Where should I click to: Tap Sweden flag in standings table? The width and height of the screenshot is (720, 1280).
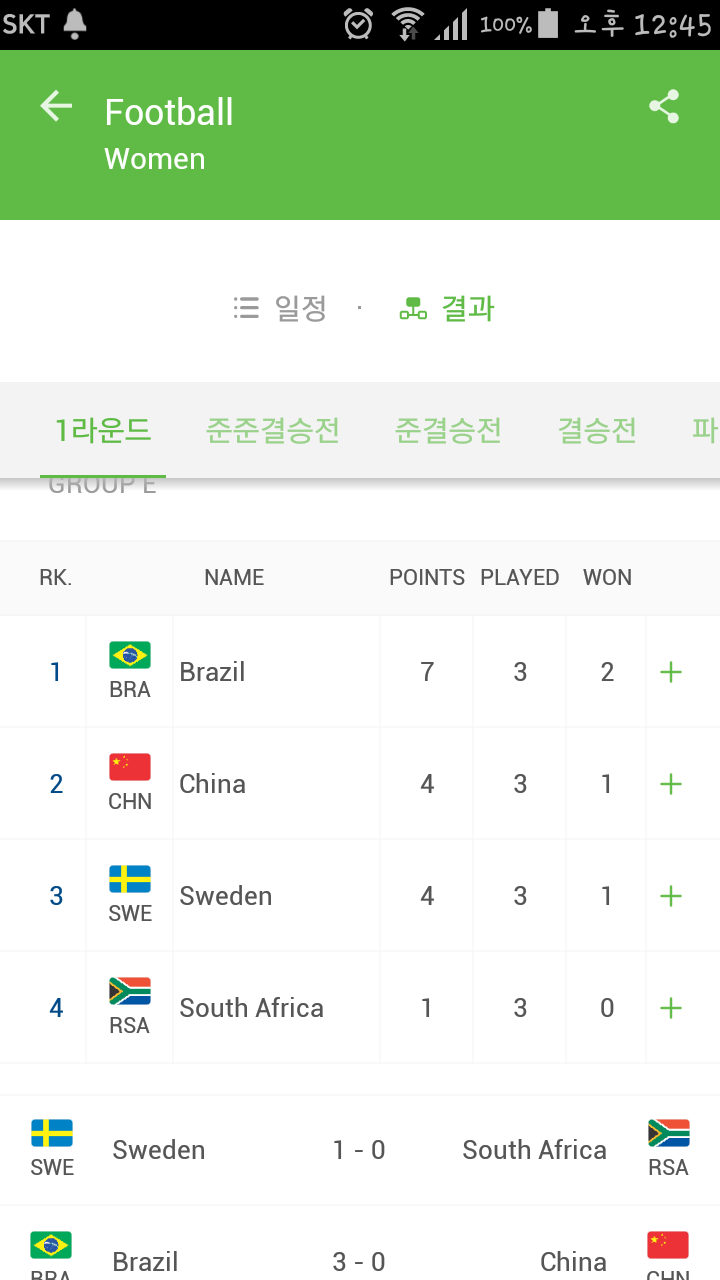coord(130,880)
